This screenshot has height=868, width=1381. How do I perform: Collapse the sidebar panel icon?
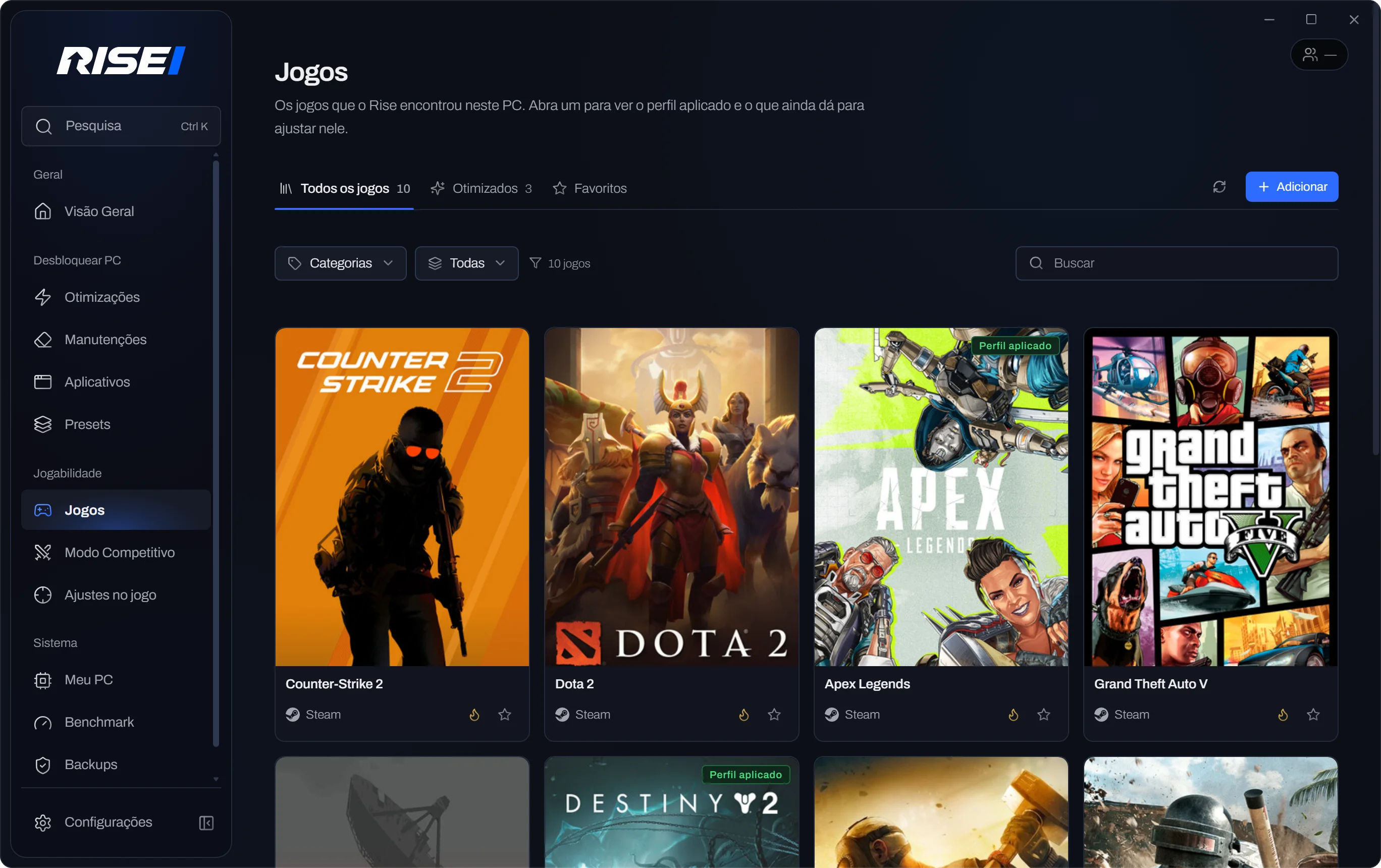tap(206, 823)
